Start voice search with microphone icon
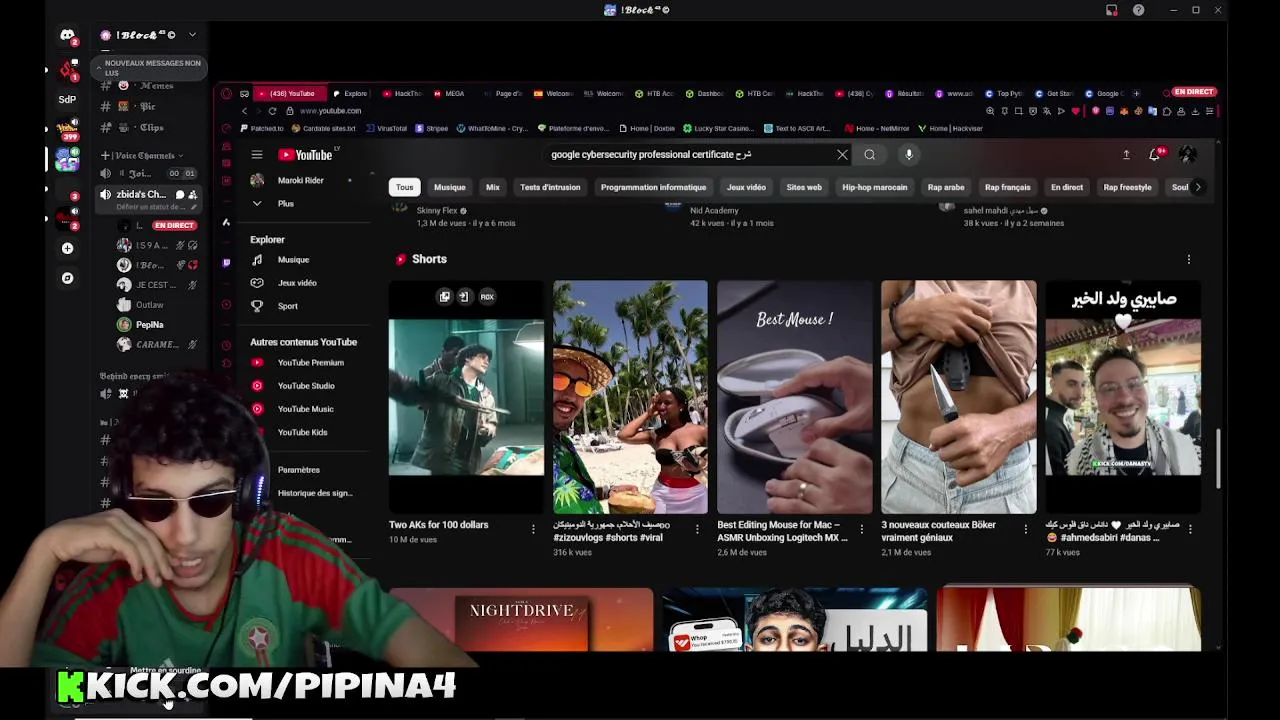The width and height of the screenshot is (1280, 720). click(x=909, y=154)
